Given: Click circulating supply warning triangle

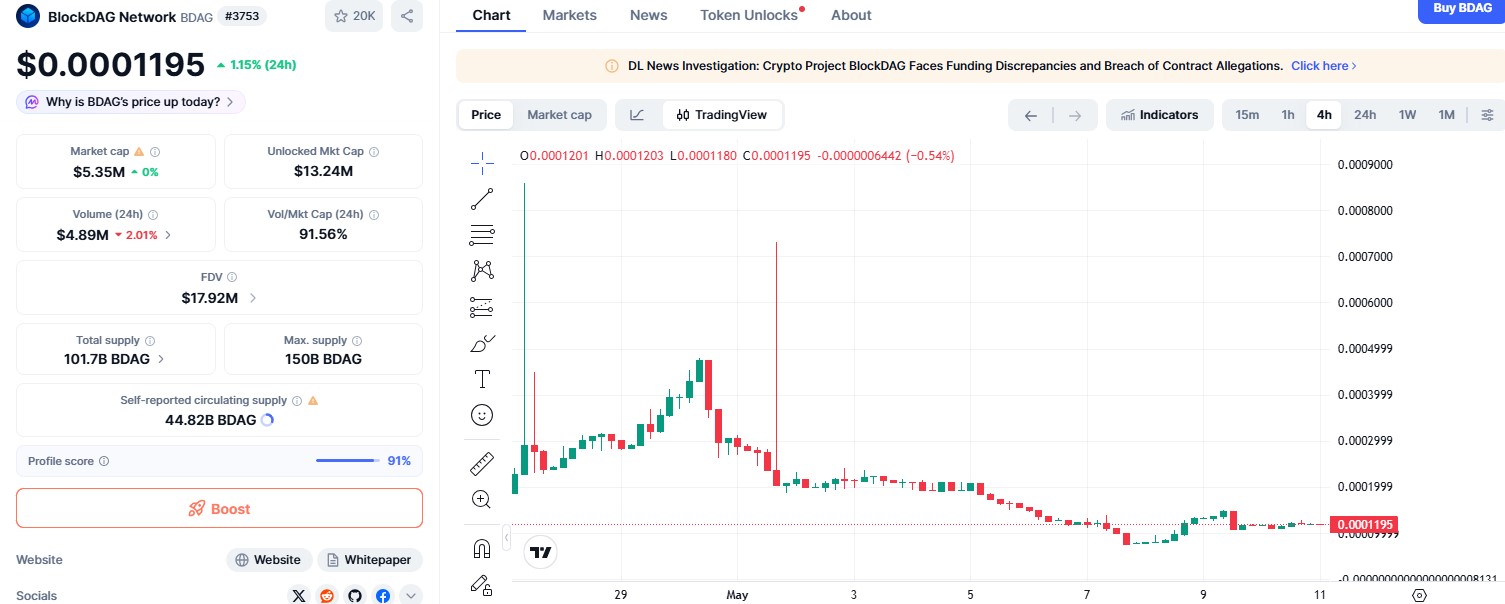Looking at the screenshot, I should point(313,400).
